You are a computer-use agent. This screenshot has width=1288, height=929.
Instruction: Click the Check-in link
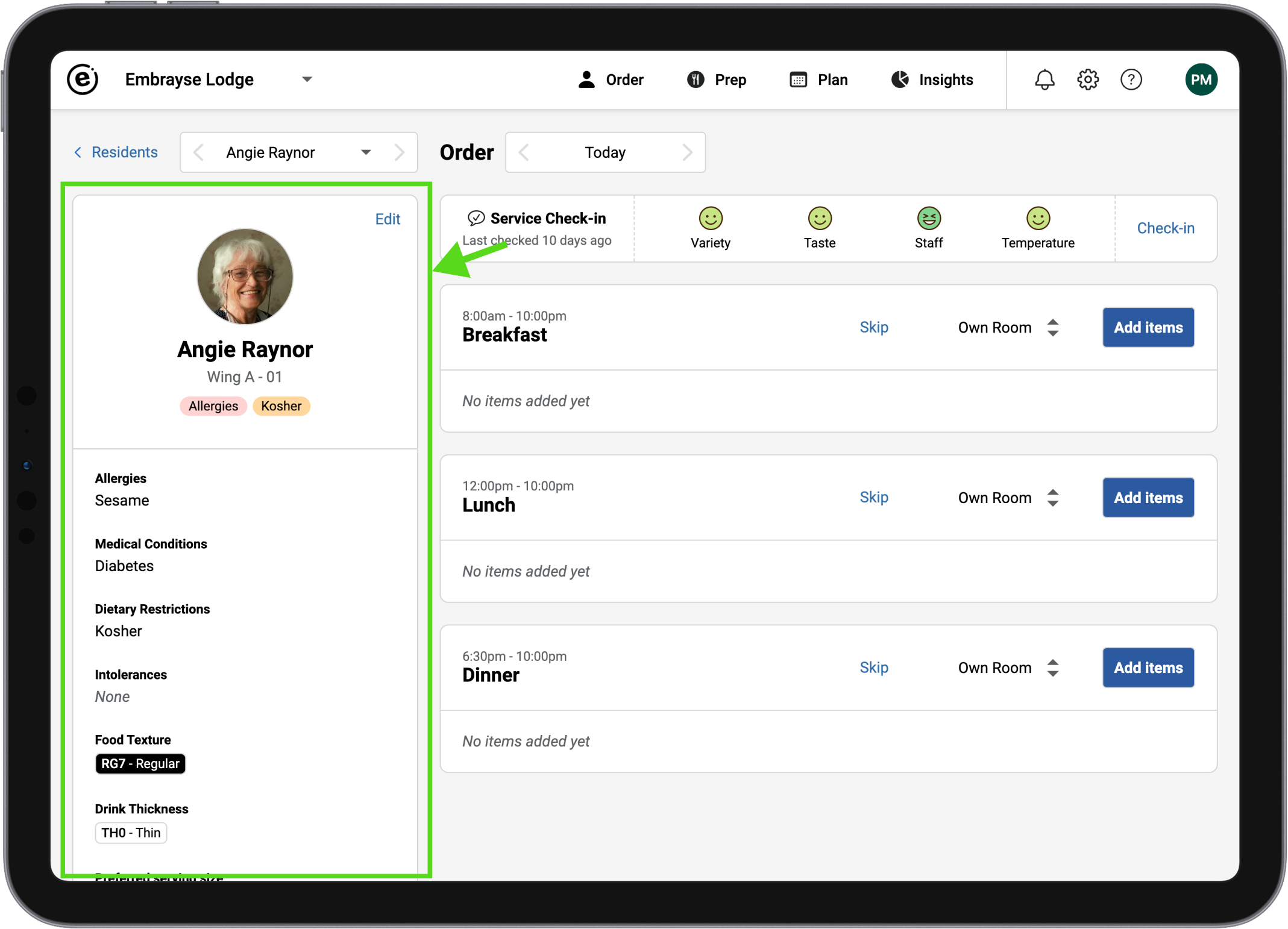click(x=1165, y=228)
